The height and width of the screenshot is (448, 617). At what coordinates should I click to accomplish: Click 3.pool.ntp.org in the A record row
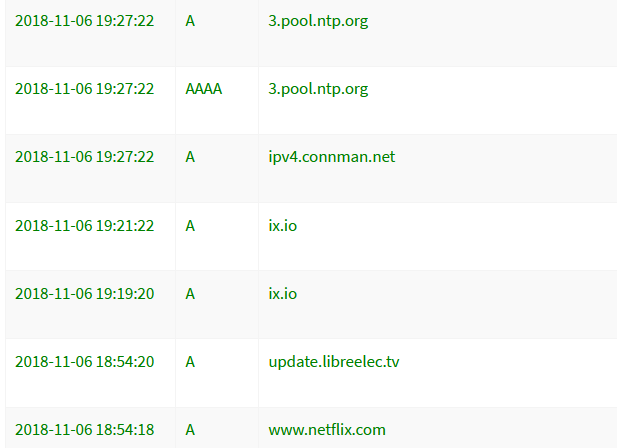pyautogui.click(x=318, y=21)
